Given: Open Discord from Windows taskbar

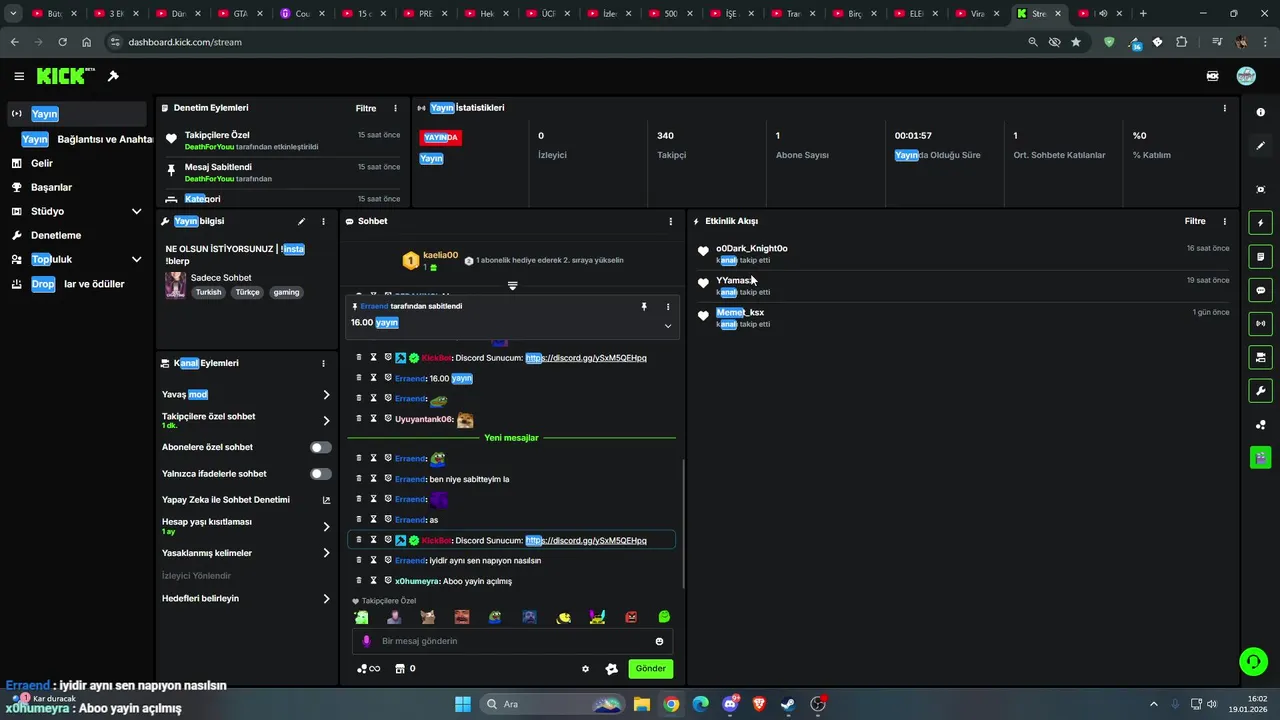Looking at the screenshot, I should pyautogui.click(x=730, y=704).
